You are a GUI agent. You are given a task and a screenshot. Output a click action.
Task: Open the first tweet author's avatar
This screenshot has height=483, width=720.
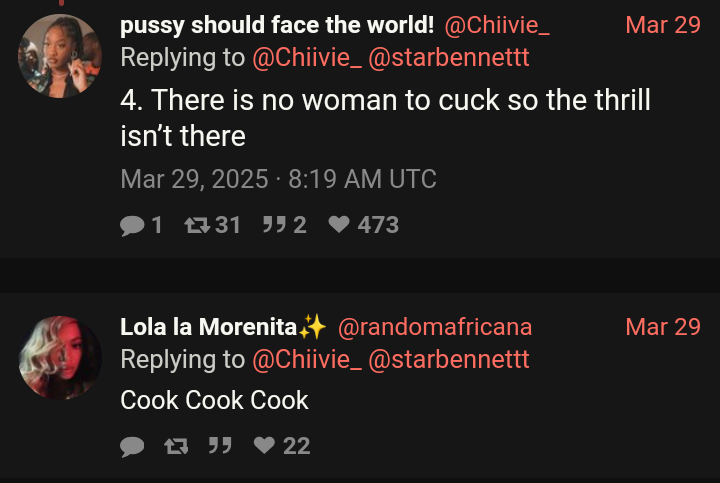60,56
